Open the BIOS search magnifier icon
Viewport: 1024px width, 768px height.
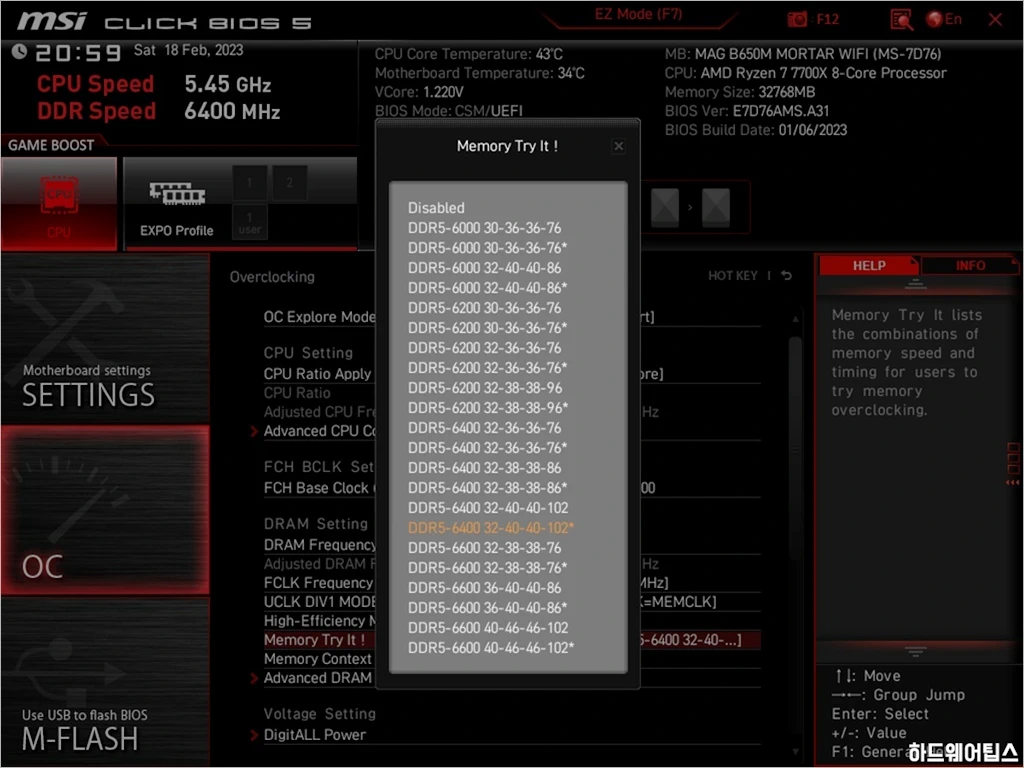tap(901, 20)
